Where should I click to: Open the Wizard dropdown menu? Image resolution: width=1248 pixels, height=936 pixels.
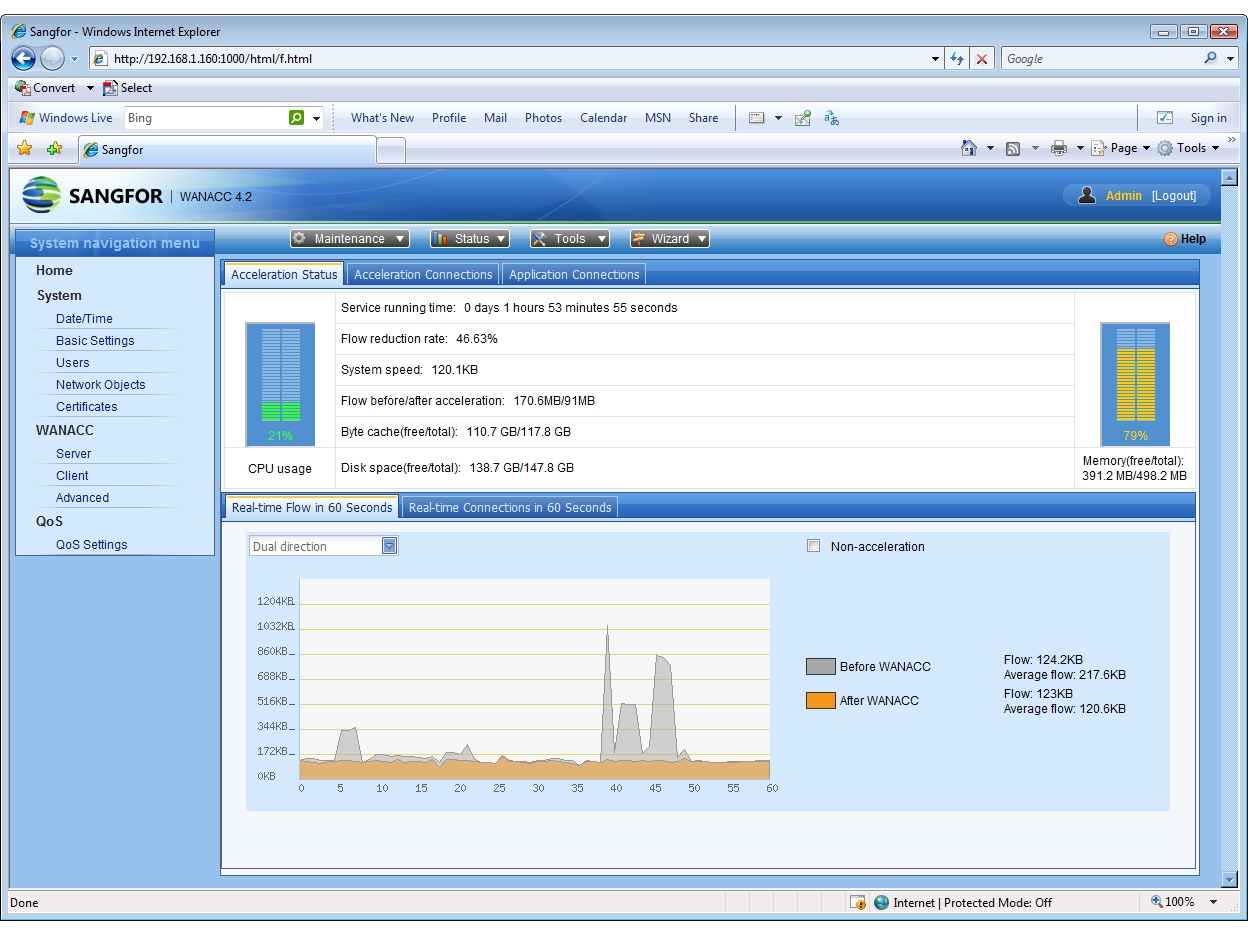tap(670, 239)
